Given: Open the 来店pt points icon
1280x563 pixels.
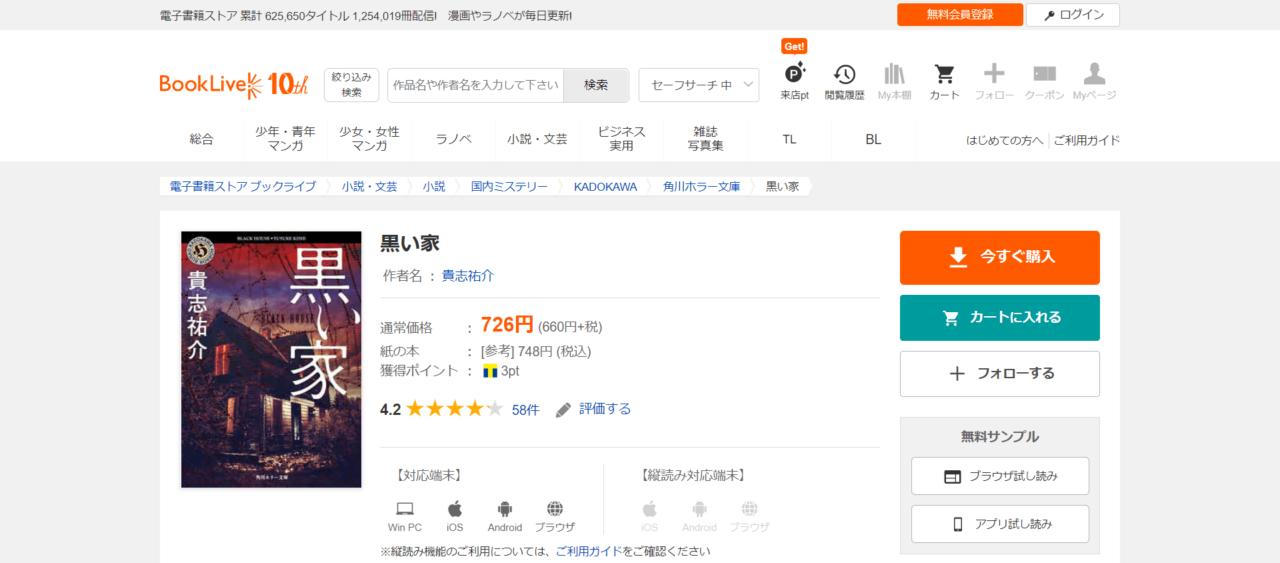Looking at the screenshot, I should pos(794,76).
